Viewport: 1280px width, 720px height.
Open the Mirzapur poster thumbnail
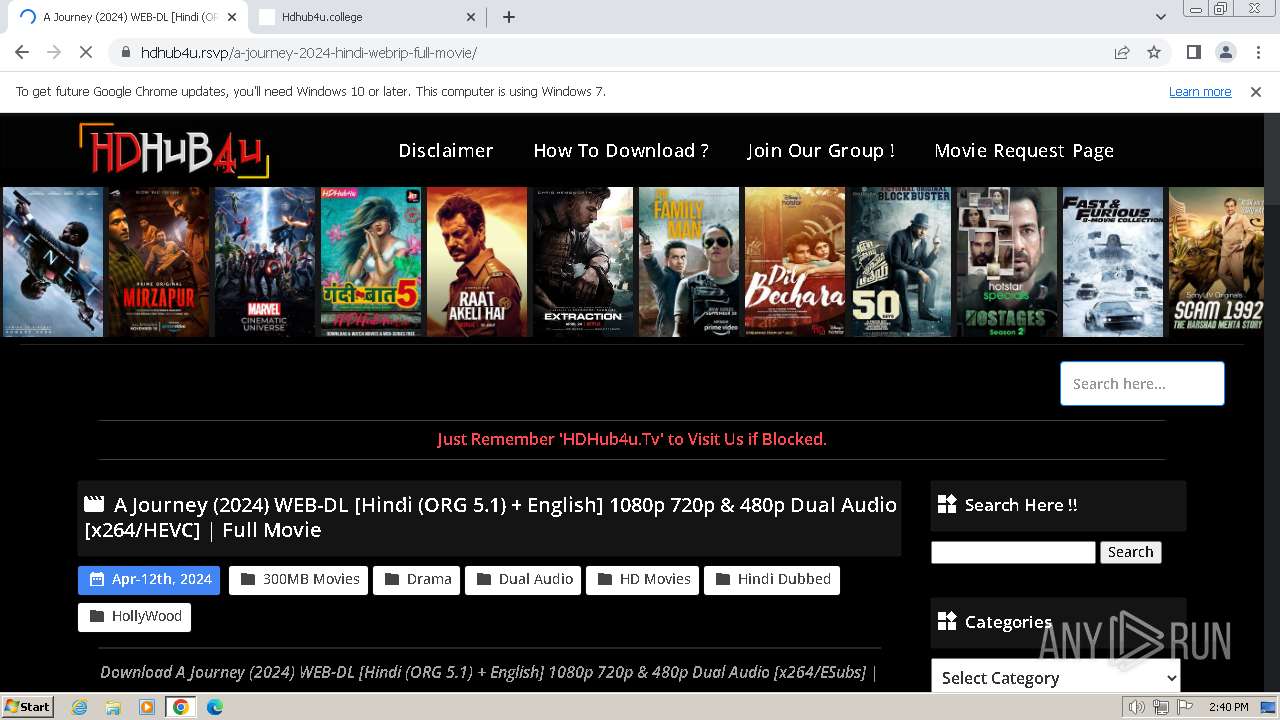coord(159,262)
